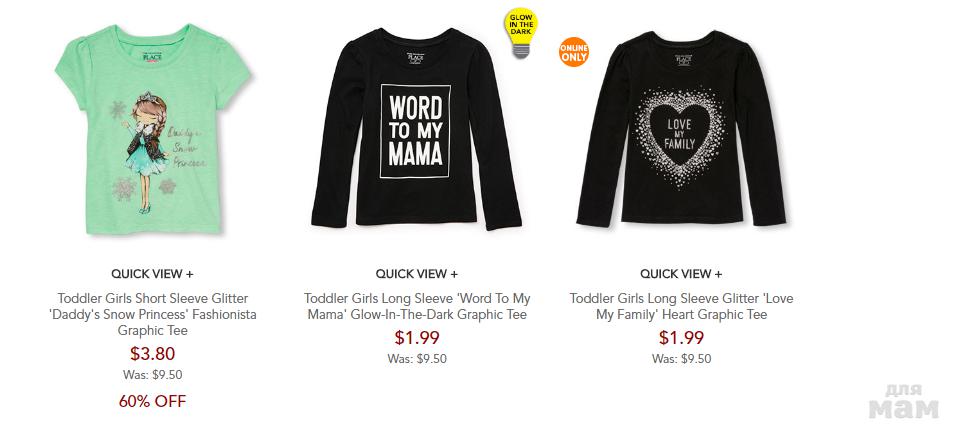Click the $1.99 price under Word To My Mama
The image size is (954, 433).
tap(417, 337)
